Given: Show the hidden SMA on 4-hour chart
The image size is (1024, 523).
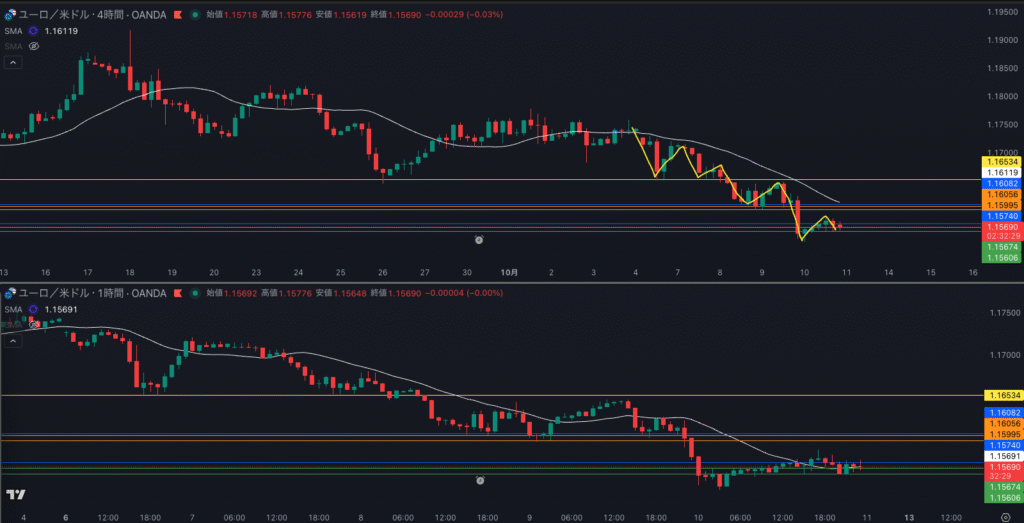Looking at the screenshot, I should [34, 46].
